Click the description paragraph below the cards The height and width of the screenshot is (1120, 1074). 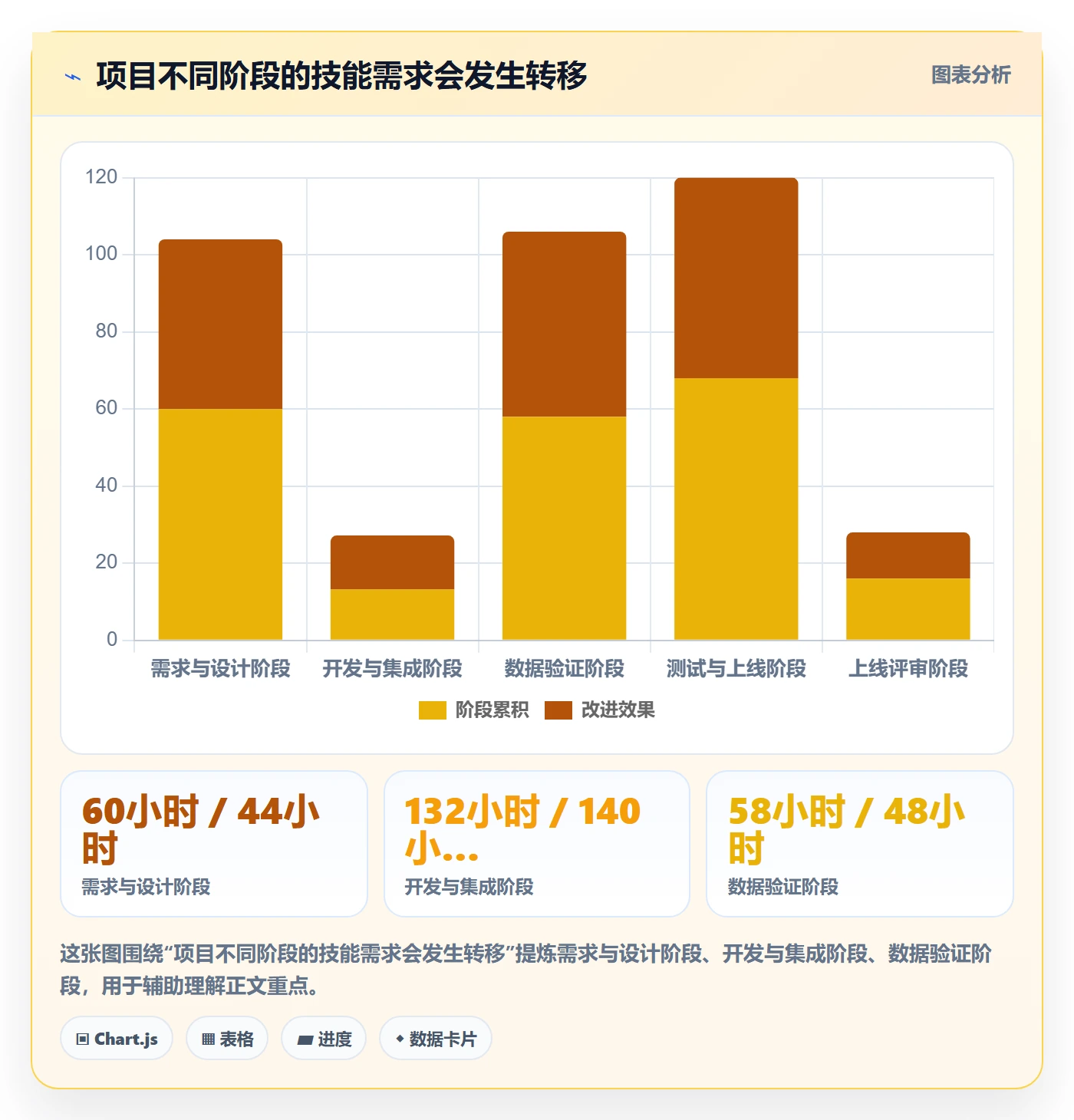(526, 970)
